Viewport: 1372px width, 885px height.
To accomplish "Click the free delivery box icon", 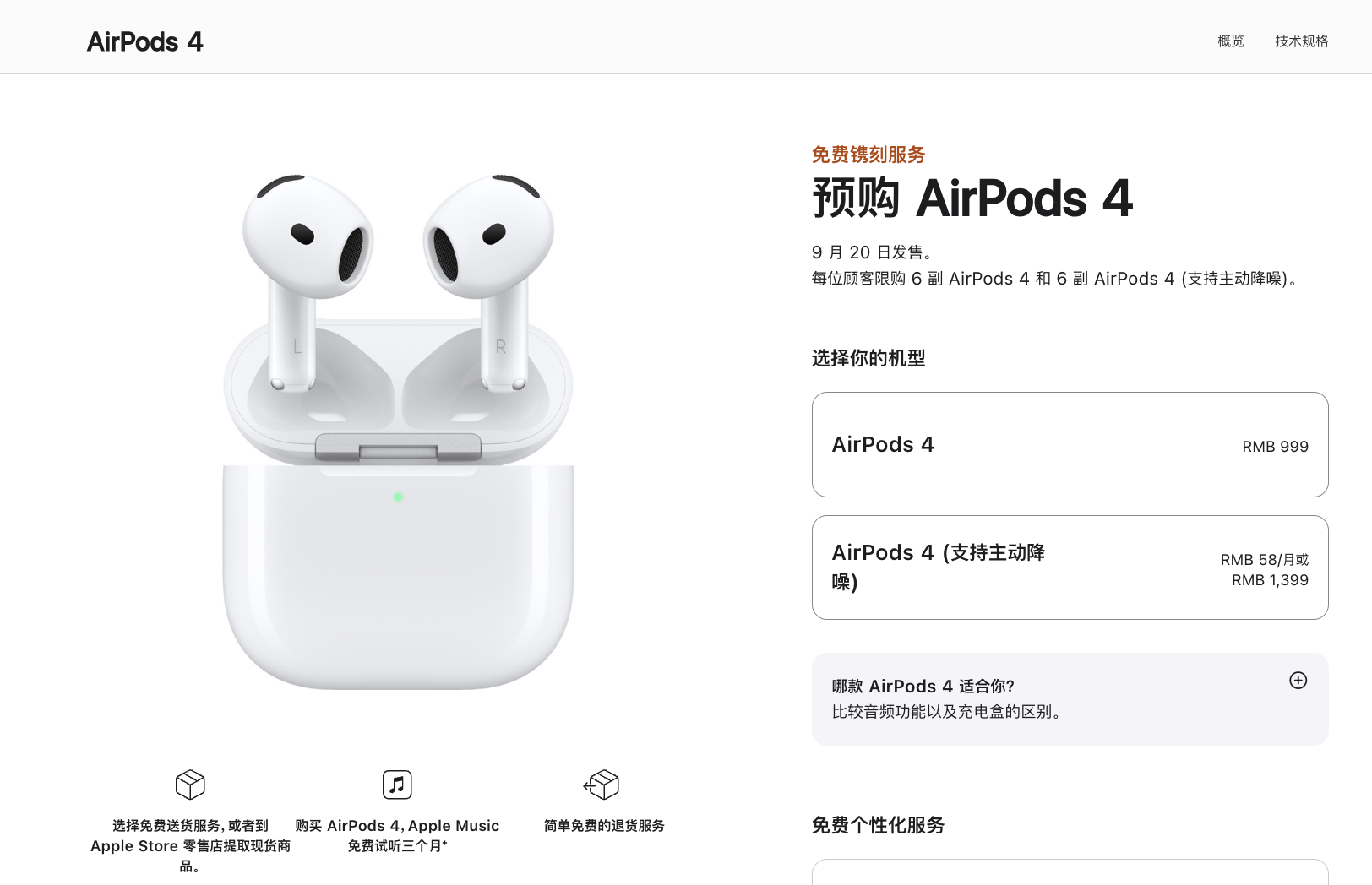I will (190, 785).
